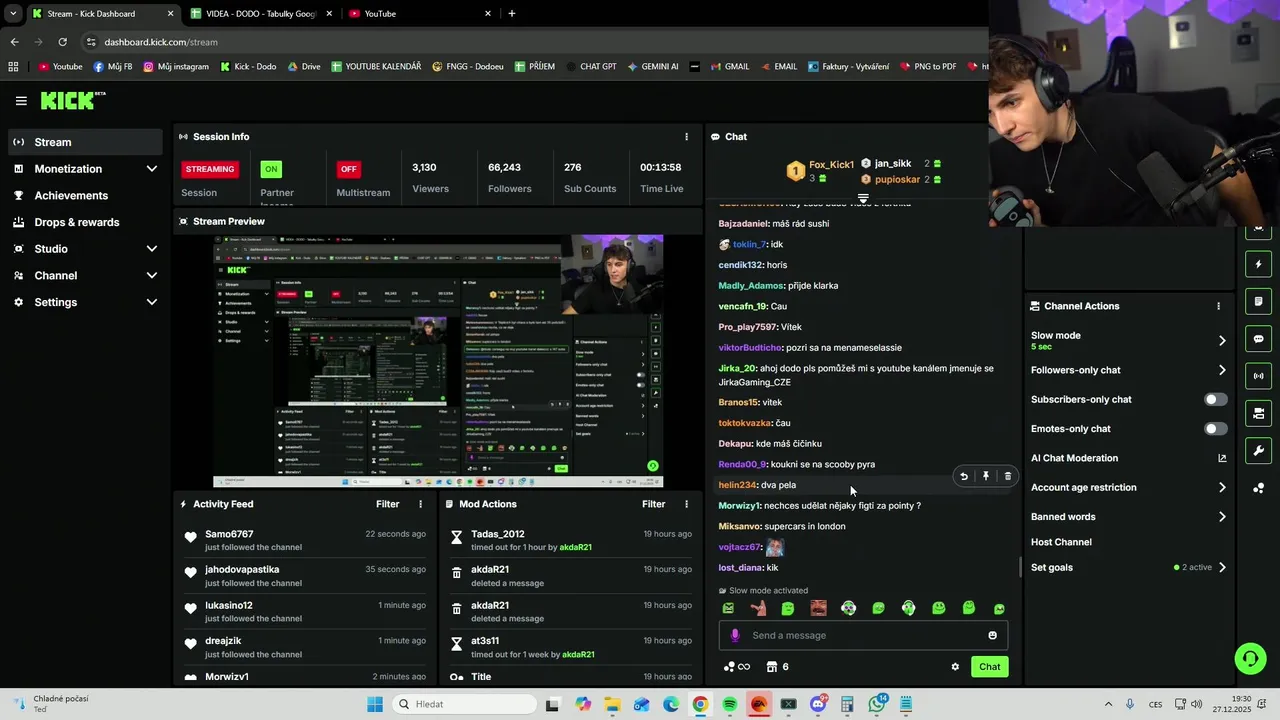1280x720 pixels.
Task: Open Activity Feed Filter
Action: point(388,505)
